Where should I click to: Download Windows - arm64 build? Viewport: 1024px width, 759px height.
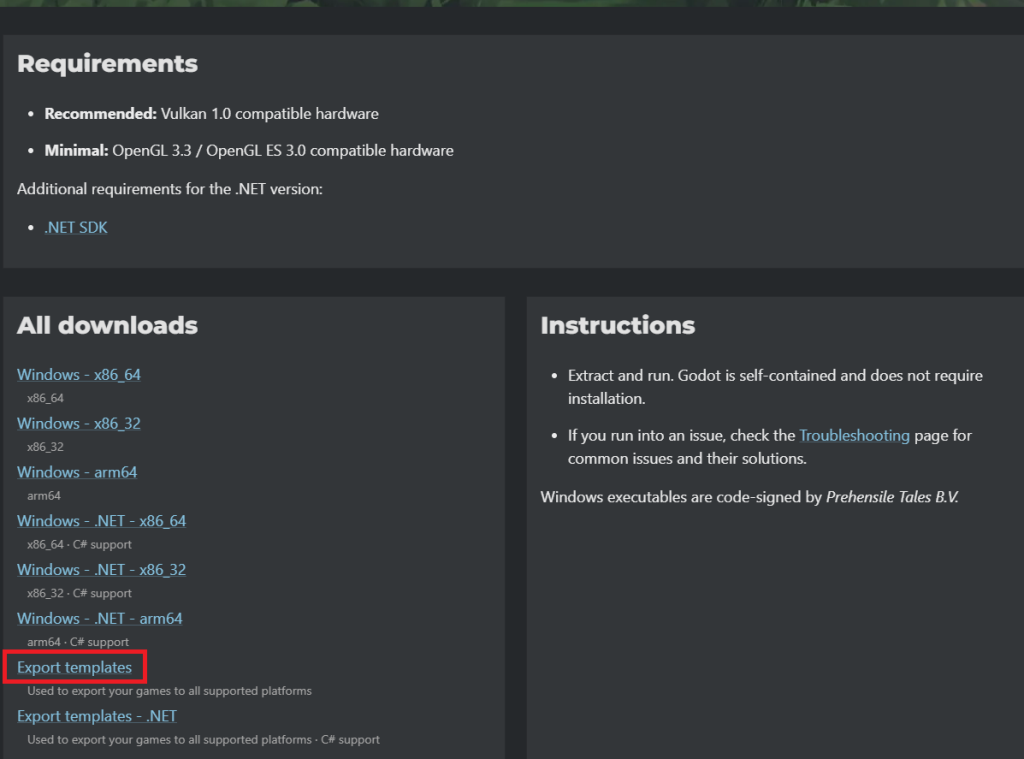[77, 472]
